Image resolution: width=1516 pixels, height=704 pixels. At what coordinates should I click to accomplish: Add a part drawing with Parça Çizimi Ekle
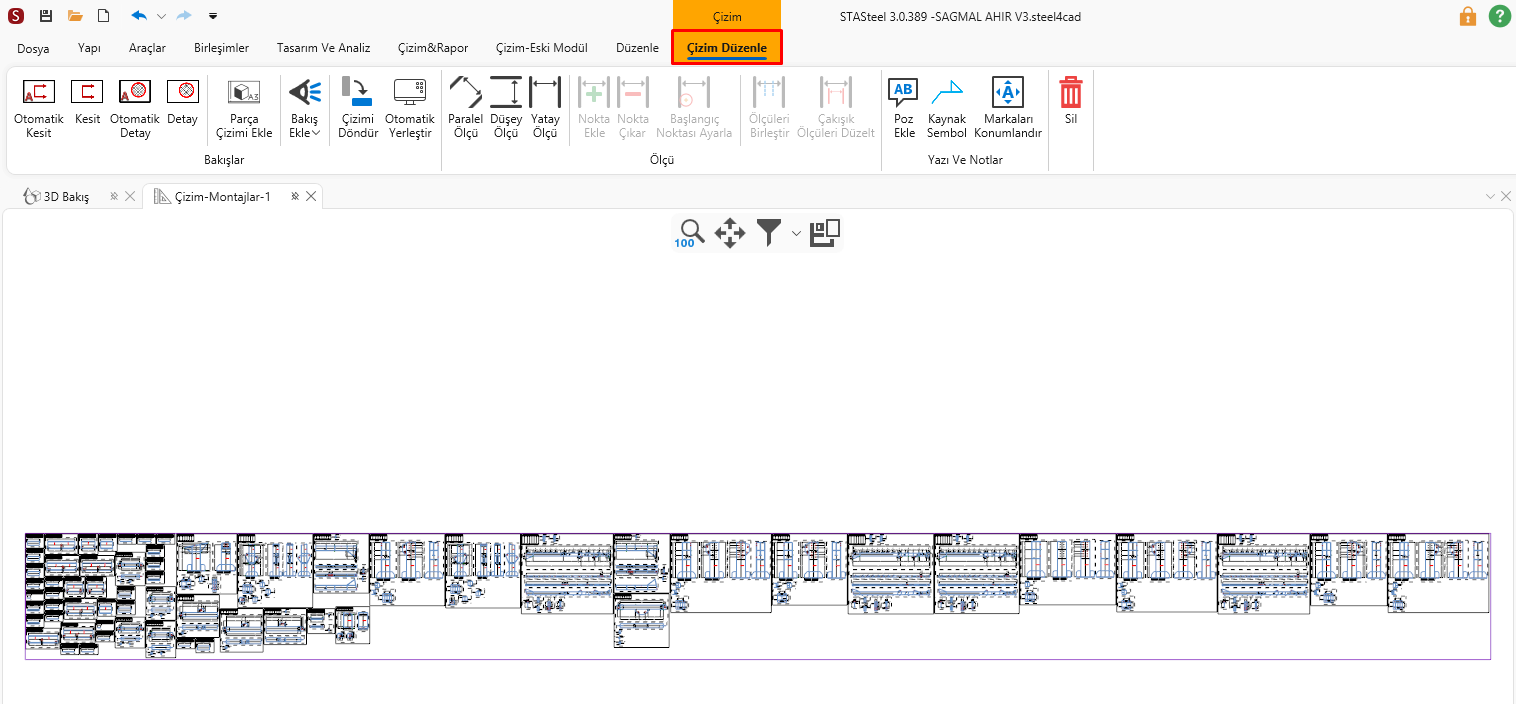click(x=244, y=108)
